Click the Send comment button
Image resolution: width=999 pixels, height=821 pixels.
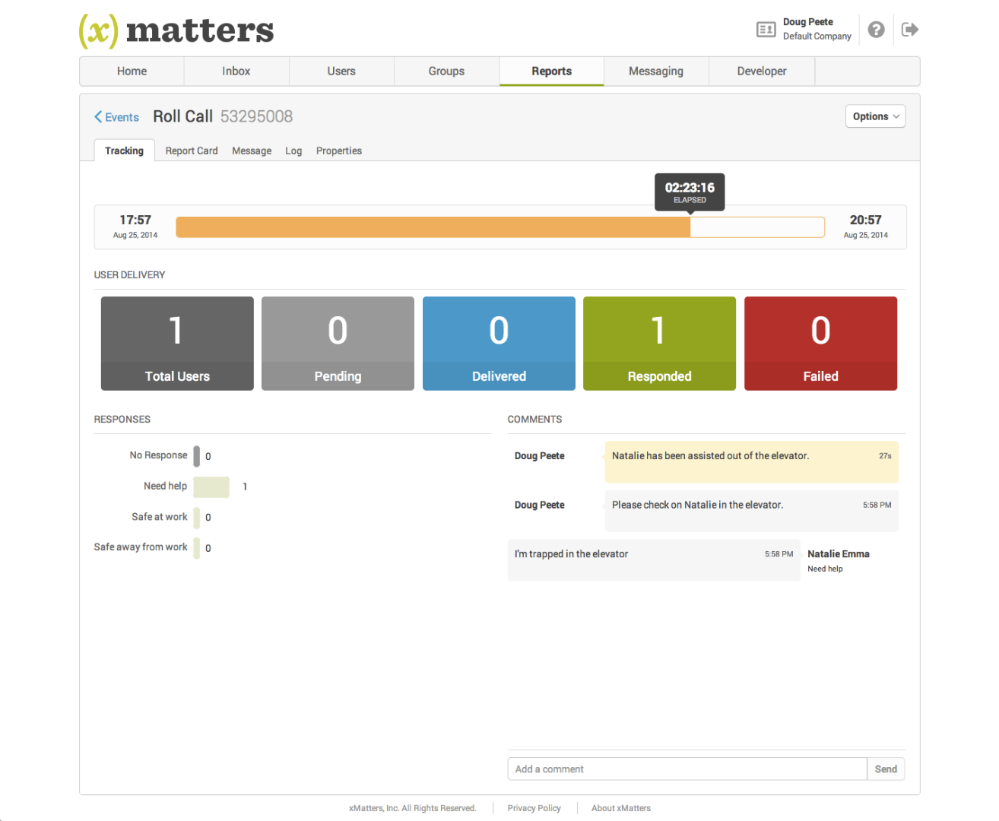[886, 769]
